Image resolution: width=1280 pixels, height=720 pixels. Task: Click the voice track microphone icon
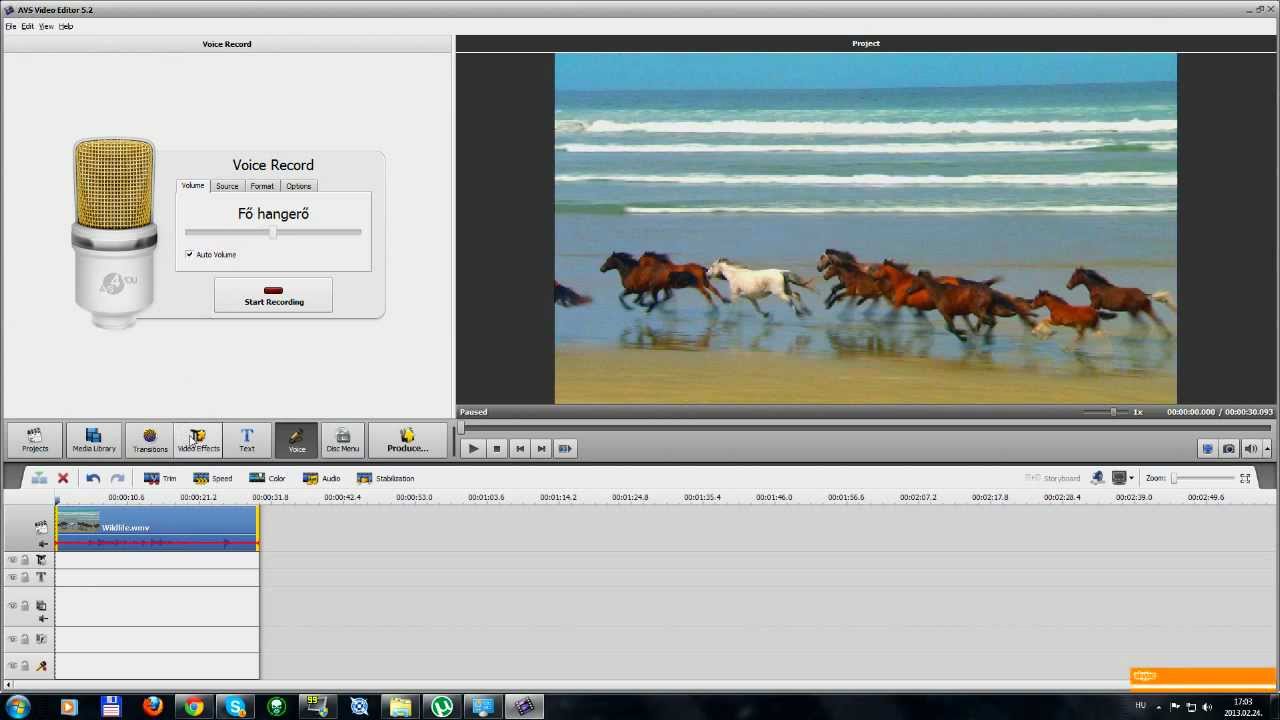click(x=41, y=666)
